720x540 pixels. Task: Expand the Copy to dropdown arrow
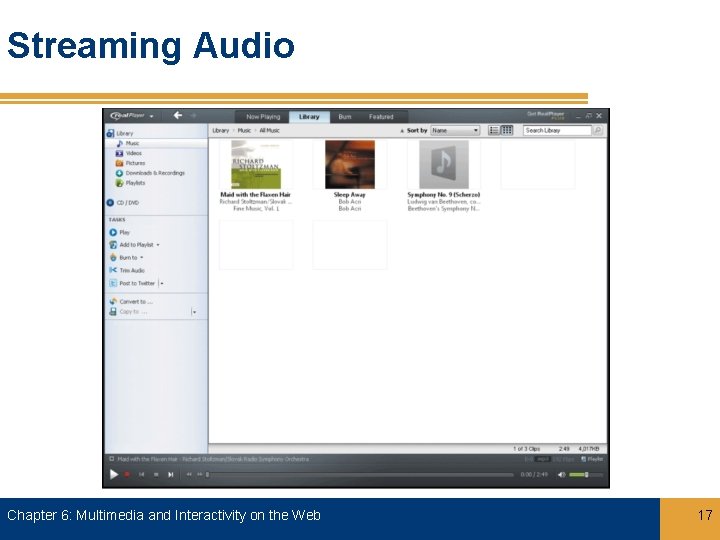194,312
